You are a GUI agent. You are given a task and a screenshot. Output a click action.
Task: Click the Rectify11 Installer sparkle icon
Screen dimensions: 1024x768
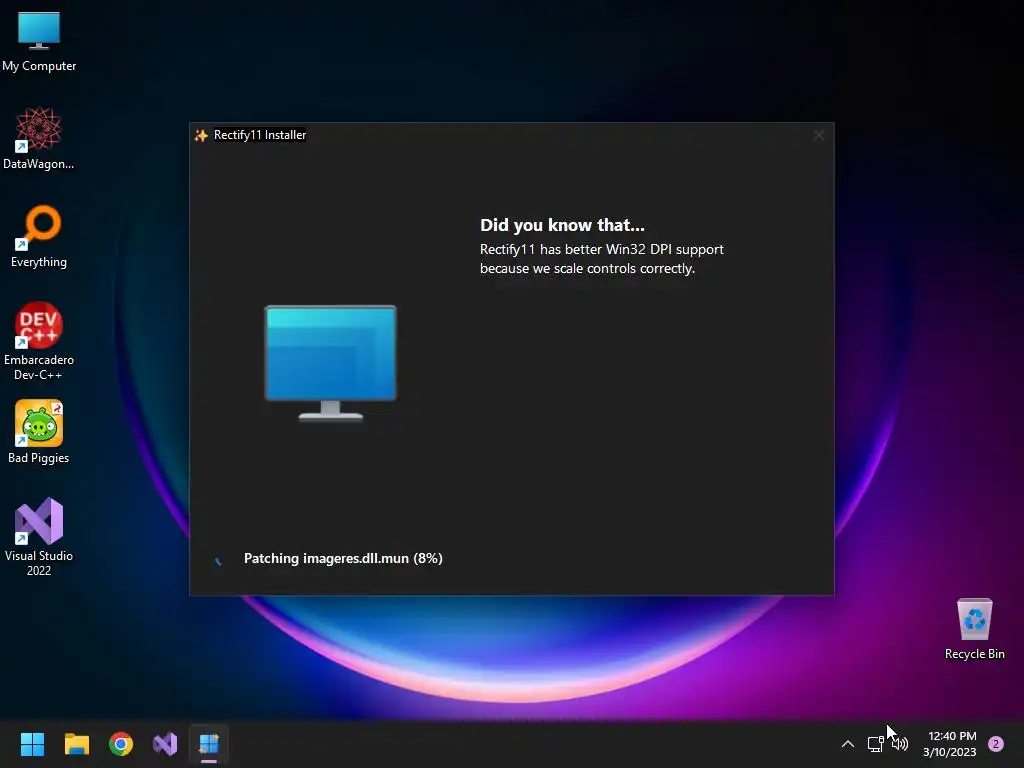coord(201,135)
